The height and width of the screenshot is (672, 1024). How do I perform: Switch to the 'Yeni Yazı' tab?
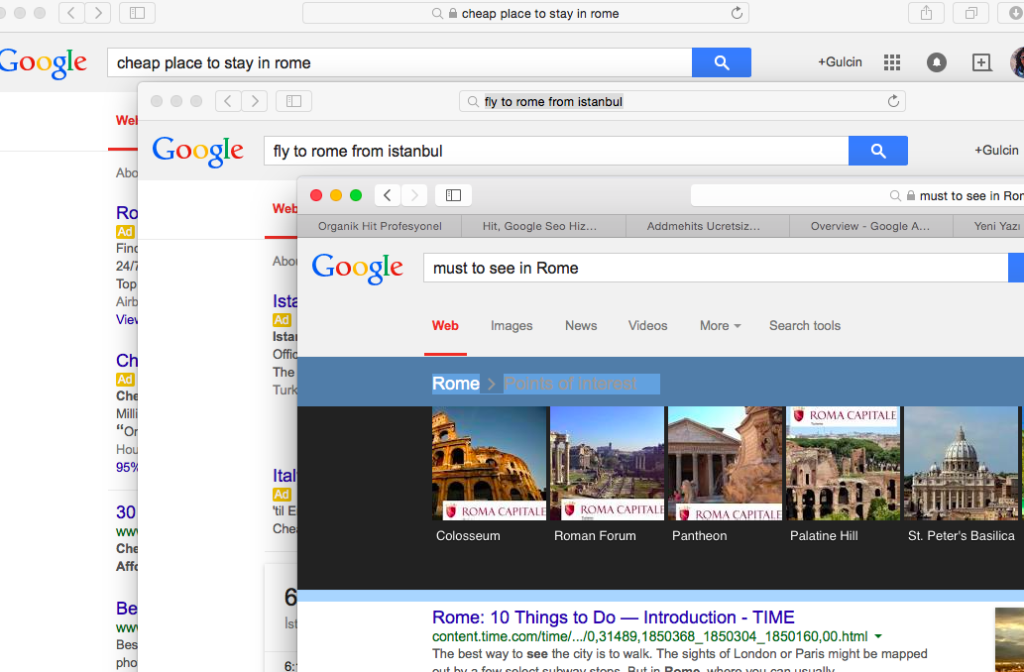pyautogui.click(x=989, y=226)
